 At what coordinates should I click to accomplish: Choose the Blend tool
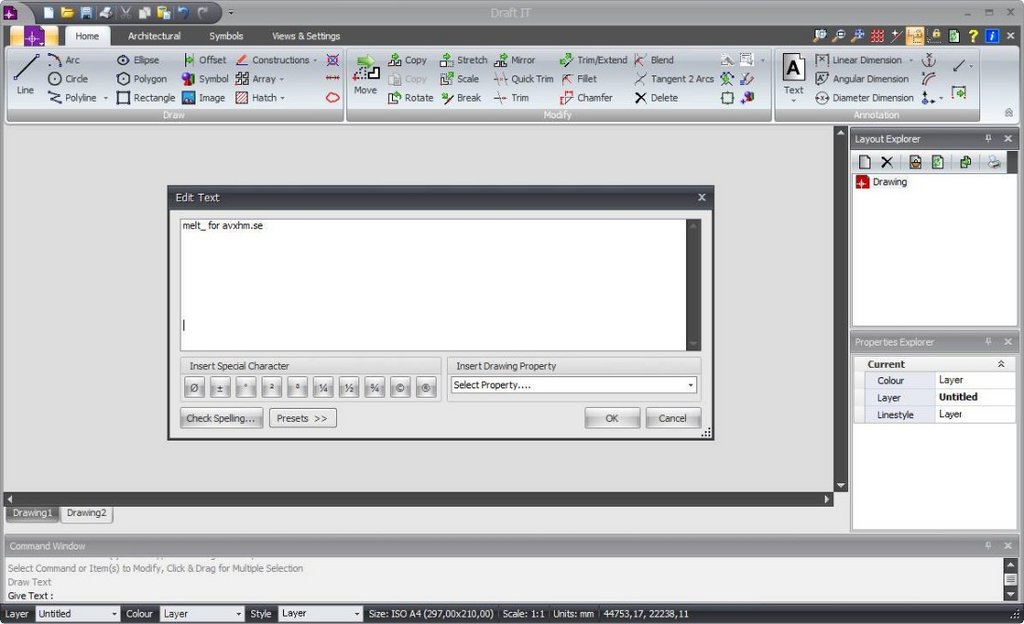654,60
